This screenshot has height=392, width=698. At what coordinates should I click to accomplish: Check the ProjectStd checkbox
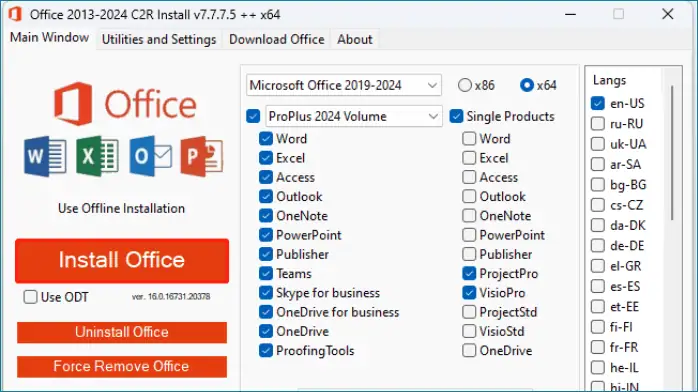[x=469, y=312]
